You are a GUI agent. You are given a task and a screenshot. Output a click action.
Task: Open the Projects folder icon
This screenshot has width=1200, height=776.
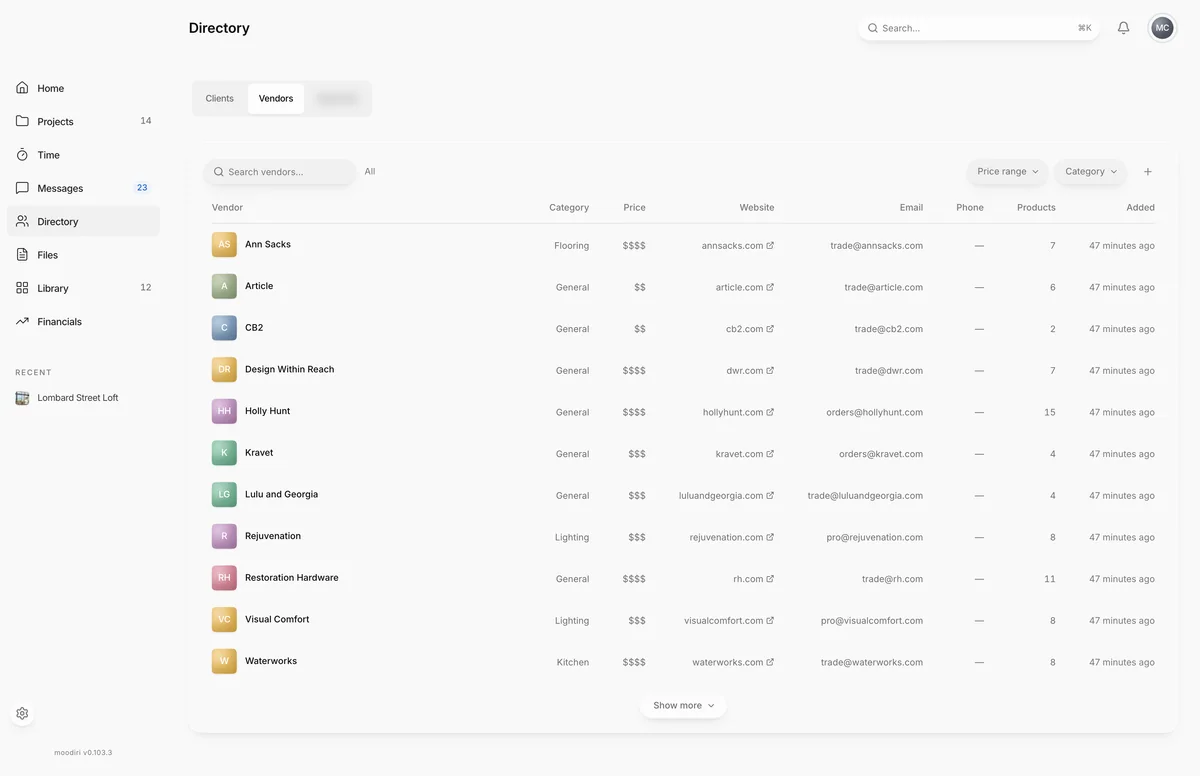pos(22,121)
